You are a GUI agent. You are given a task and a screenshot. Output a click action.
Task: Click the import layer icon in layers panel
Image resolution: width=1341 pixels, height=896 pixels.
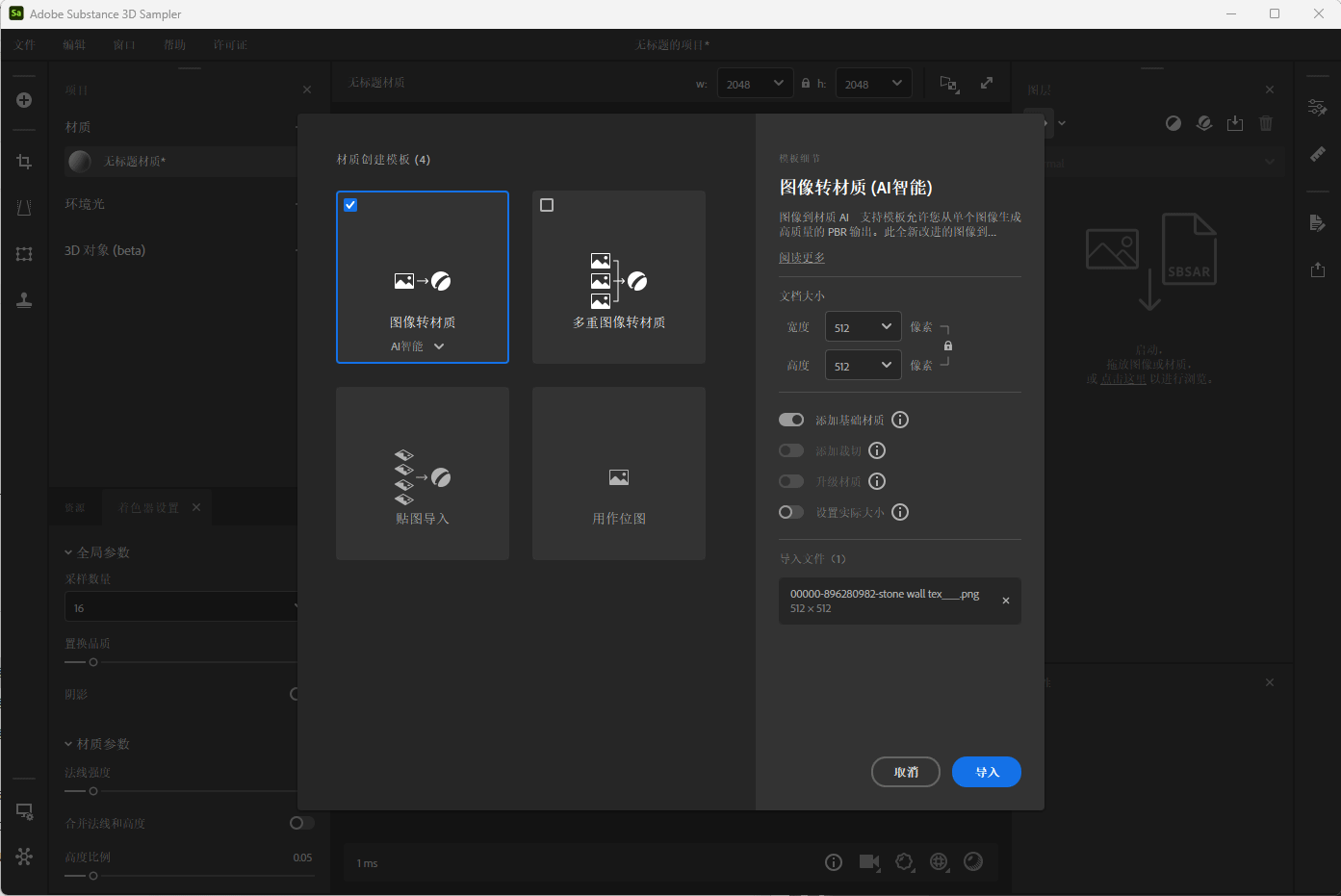[1235, 123]
